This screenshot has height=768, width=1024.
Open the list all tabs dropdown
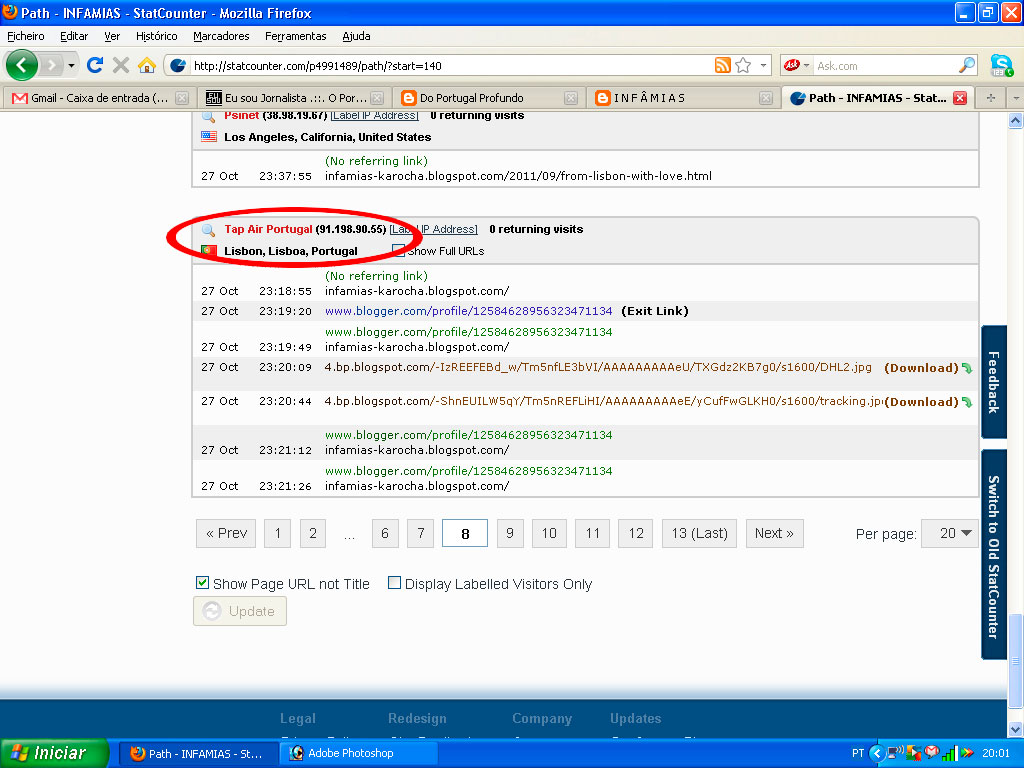[1016, 98]
